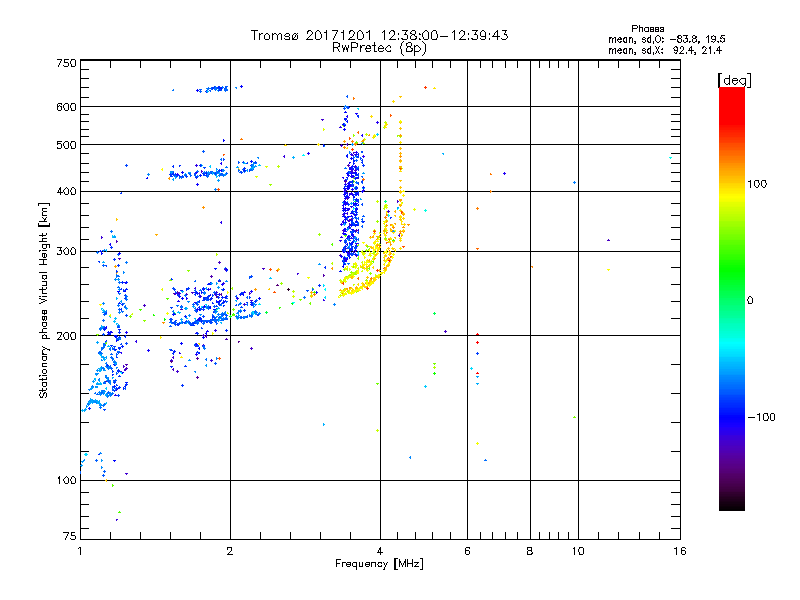Screen dimensions: 800x600
Task: Click the '0' colorbar tick label
Action: pos(750,301)
